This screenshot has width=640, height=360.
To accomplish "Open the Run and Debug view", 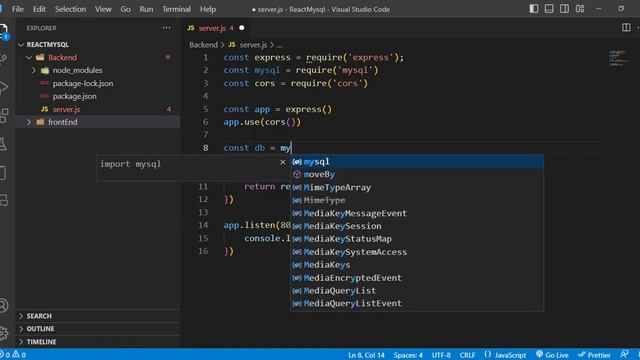I will tap(3, 87).
